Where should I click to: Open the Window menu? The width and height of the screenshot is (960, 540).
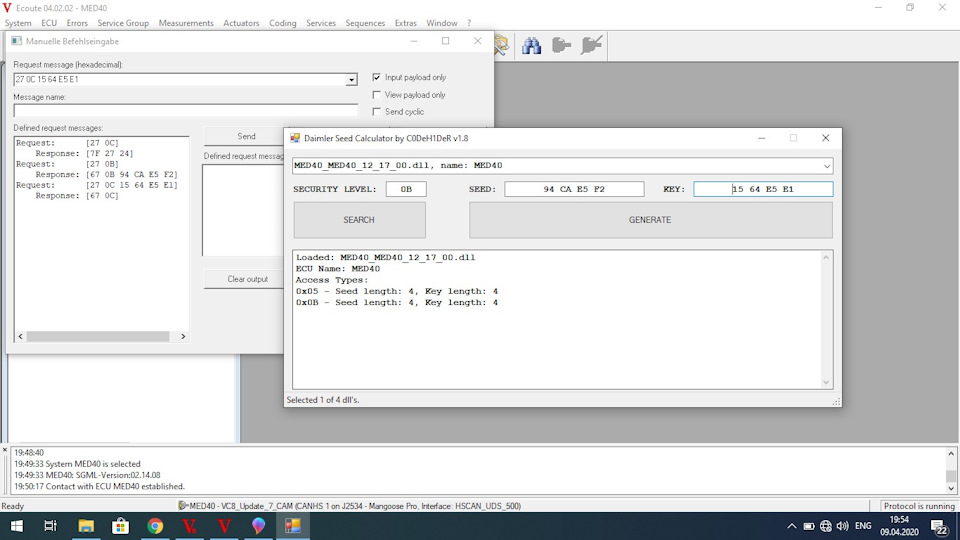(x=442, y=23)
